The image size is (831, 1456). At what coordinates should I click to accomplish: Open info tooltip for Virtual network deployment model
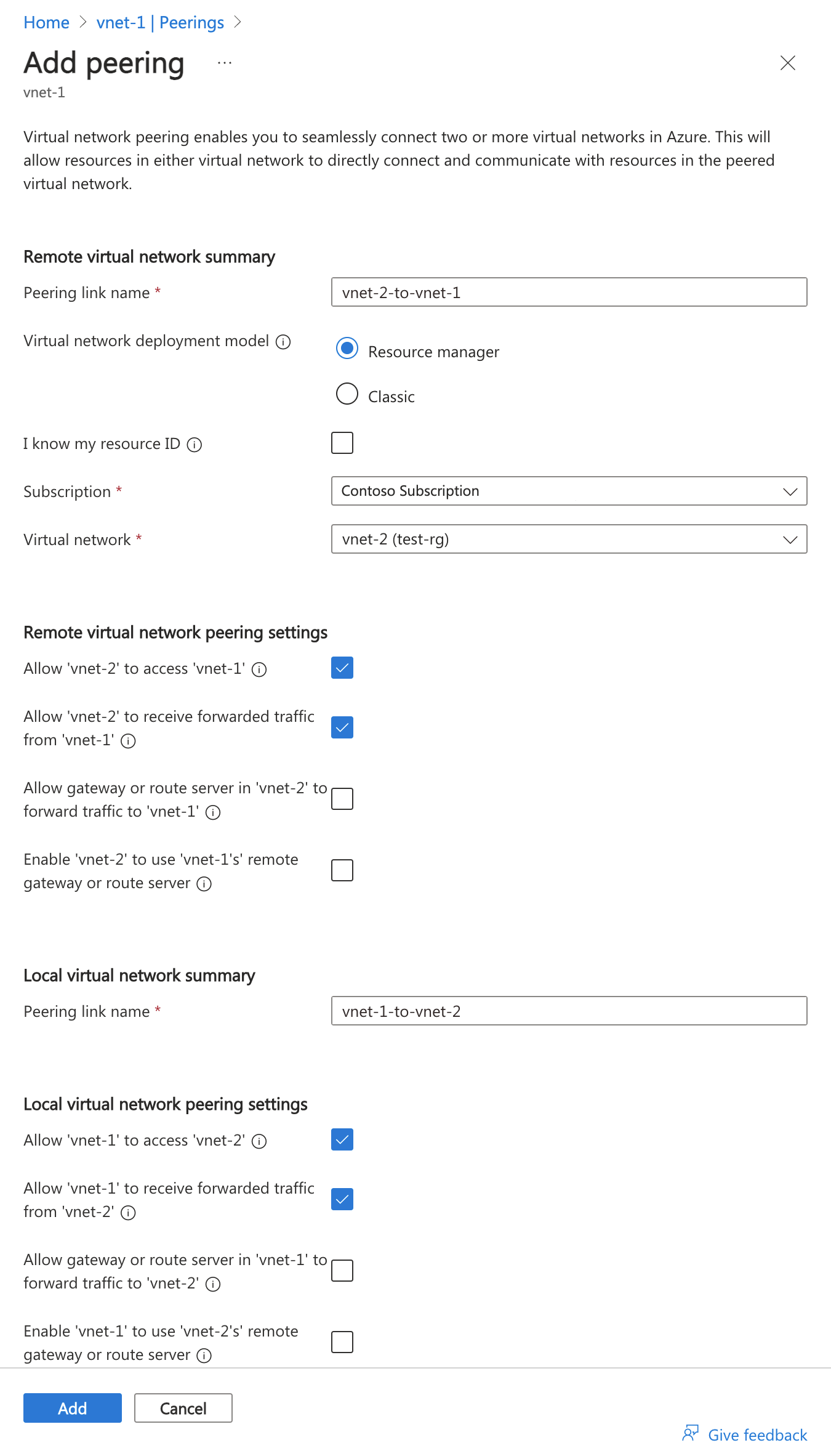(283, 342)
